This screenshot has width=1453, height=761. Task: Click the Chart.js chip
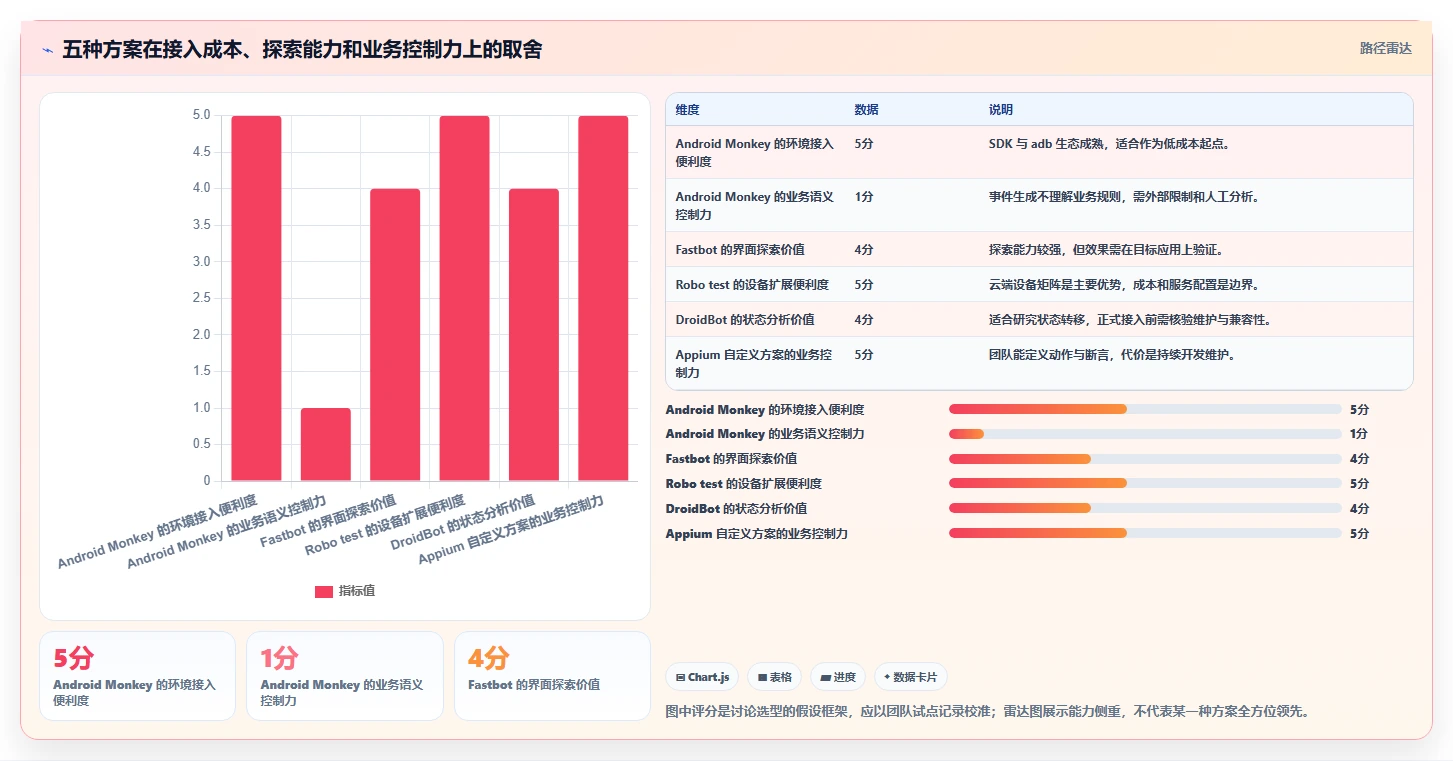pos(703,677)
